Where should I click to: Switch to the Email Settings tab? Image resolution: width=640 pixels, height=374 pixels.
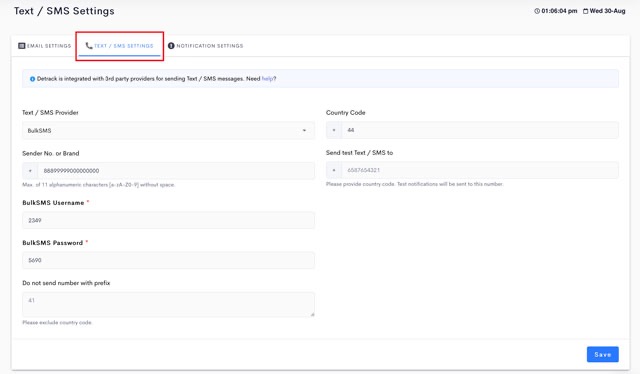[44, 46]
